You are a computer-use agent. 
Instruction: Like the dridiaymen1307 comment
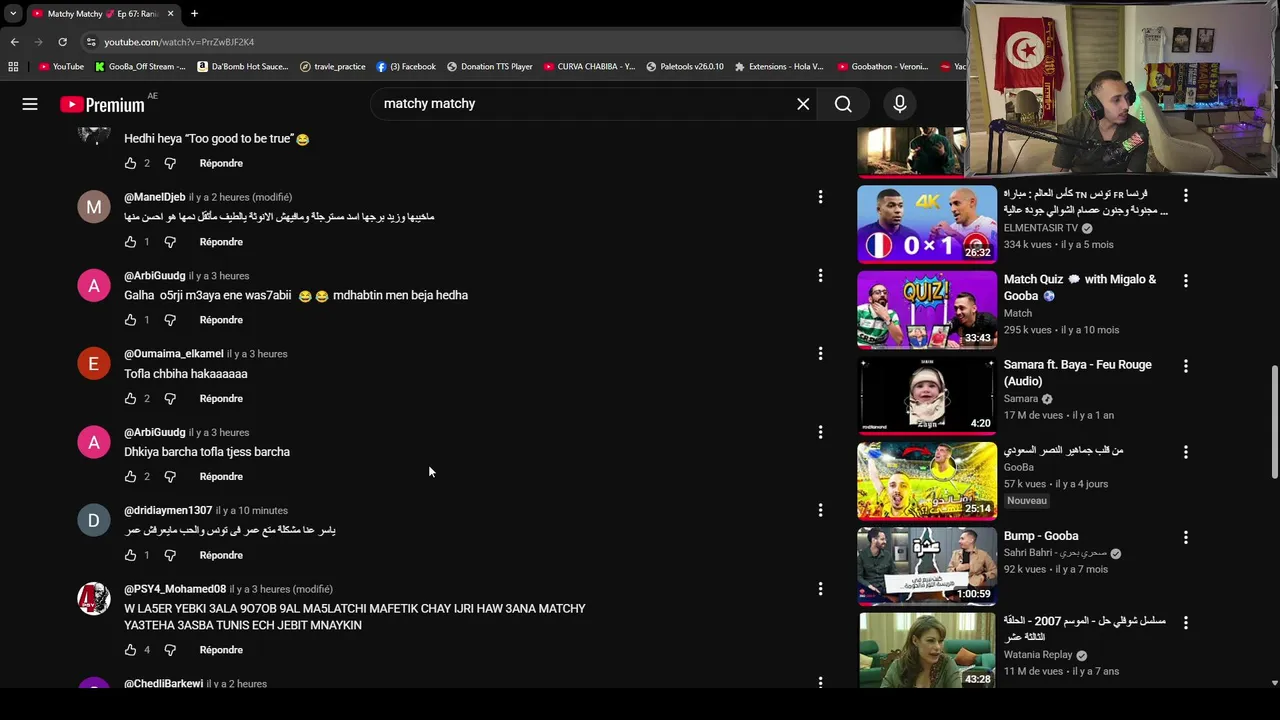pos(130,555)
